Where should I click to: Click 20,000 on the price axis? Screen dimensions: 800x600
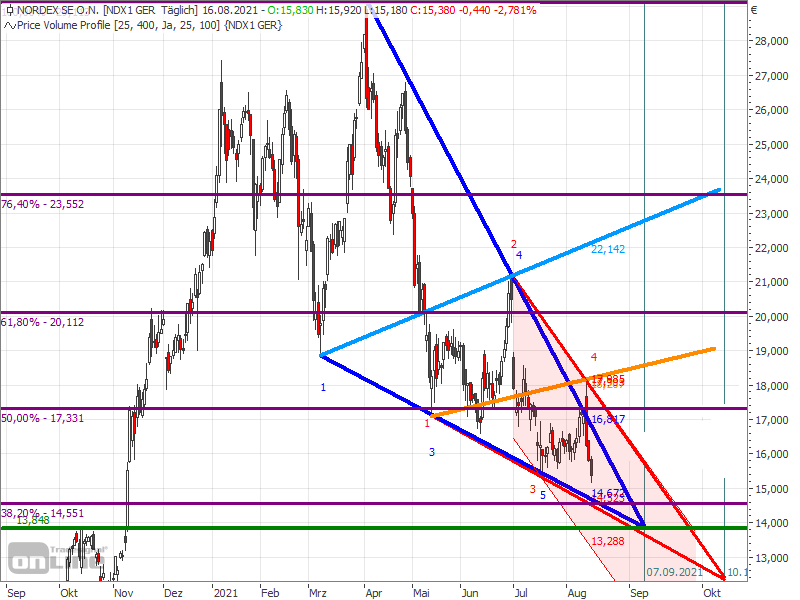tap(772, 317)
